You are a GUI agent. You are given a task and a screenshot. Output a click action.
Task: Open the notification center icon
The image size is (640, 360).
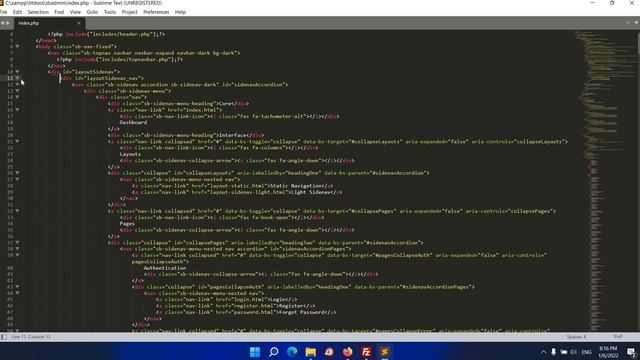631,352
